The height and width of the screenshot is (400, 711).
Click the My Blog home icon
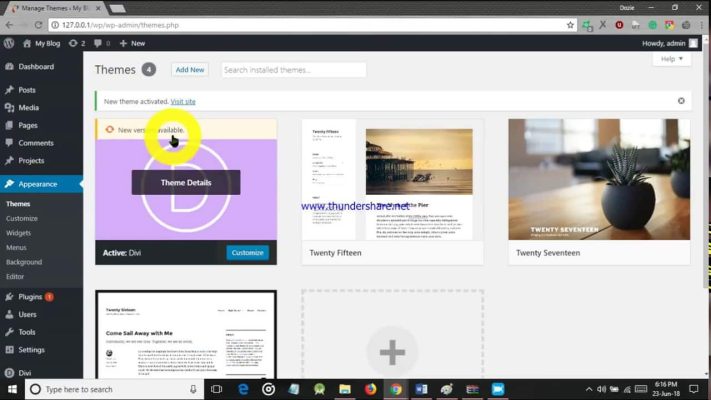pos(27,43)
